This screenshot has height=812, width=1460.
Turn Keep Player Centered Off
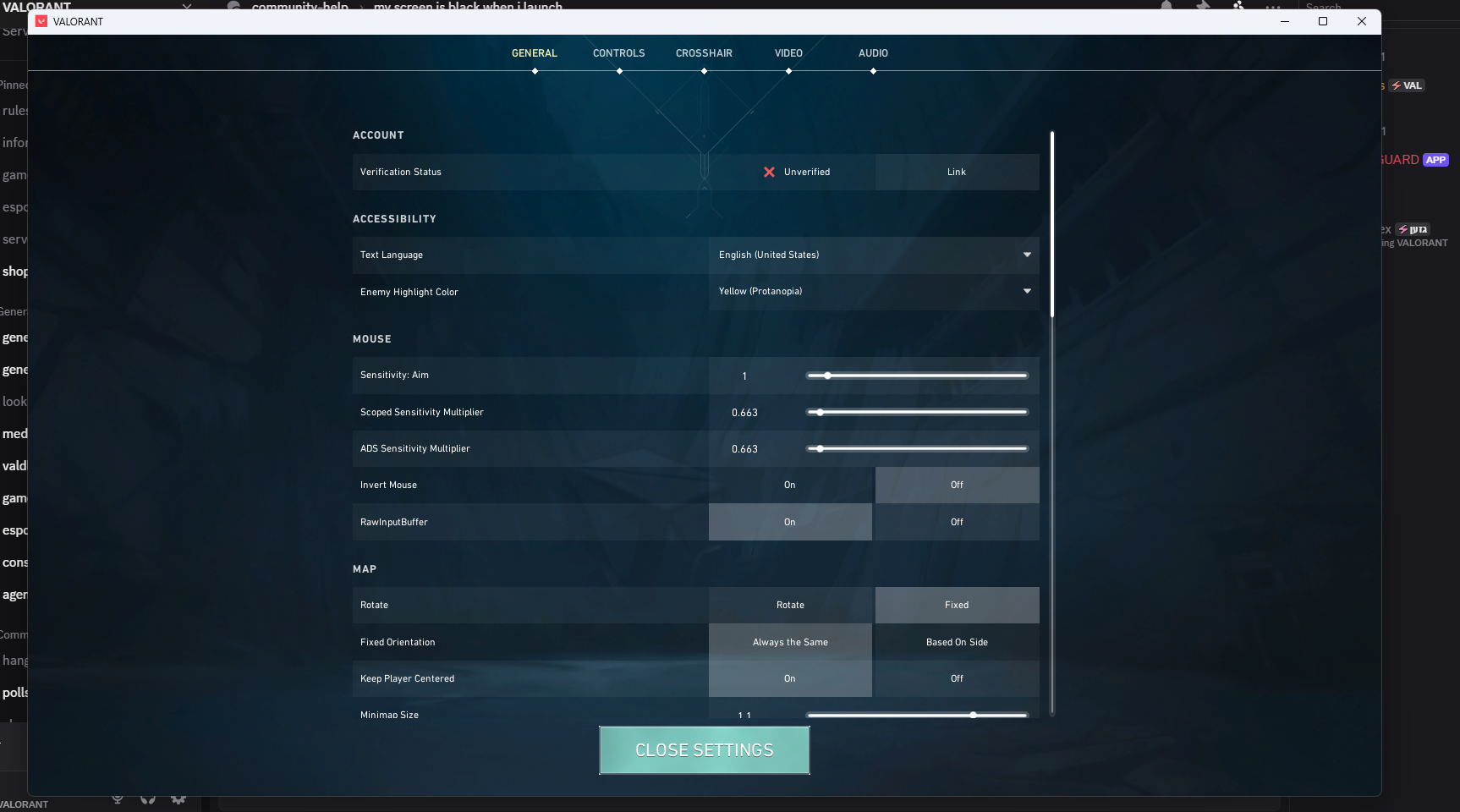pyautogui.click(x=958, y=679)
